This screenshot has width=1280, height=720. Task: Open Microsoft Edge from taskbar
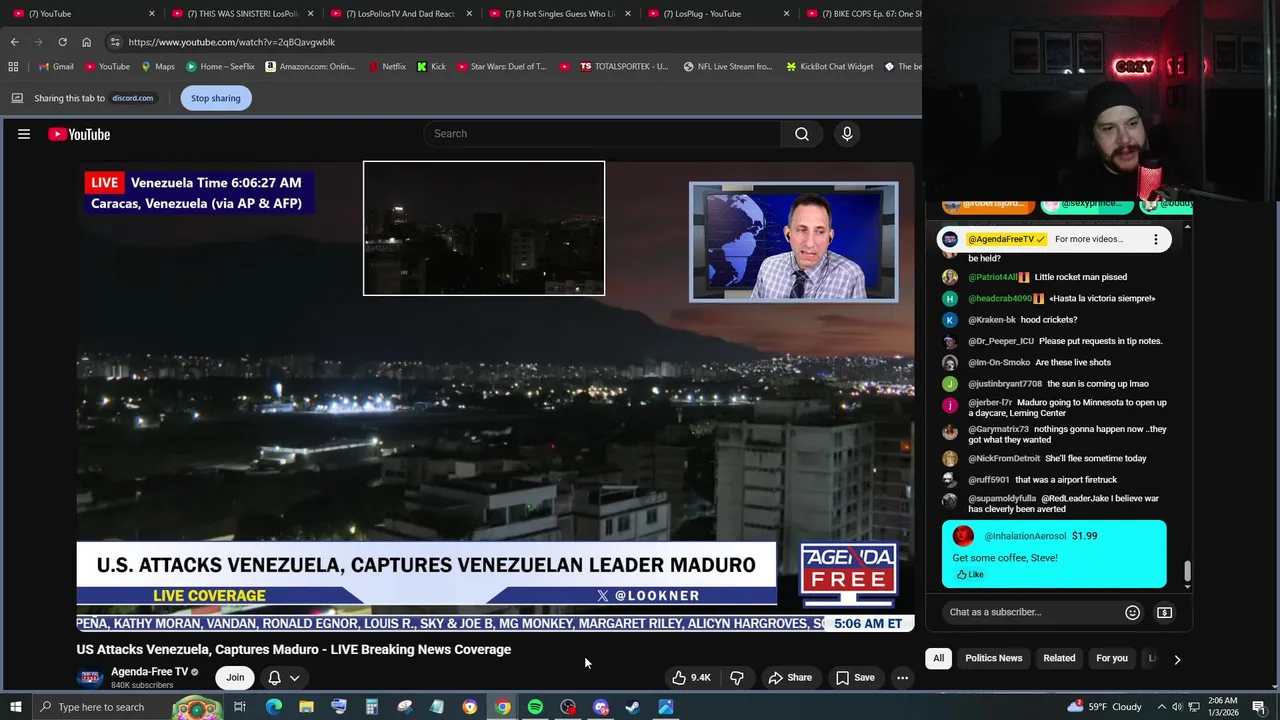click(x=273, y=707)
